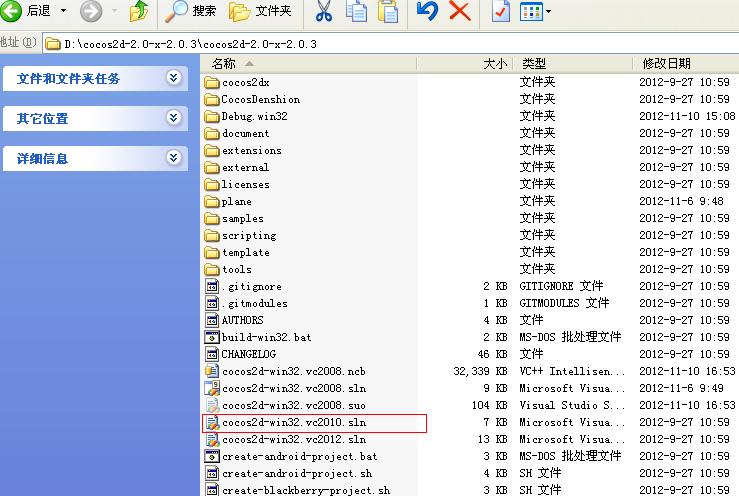Click the 32,339 KB size cell

click(x=480, y=371)
